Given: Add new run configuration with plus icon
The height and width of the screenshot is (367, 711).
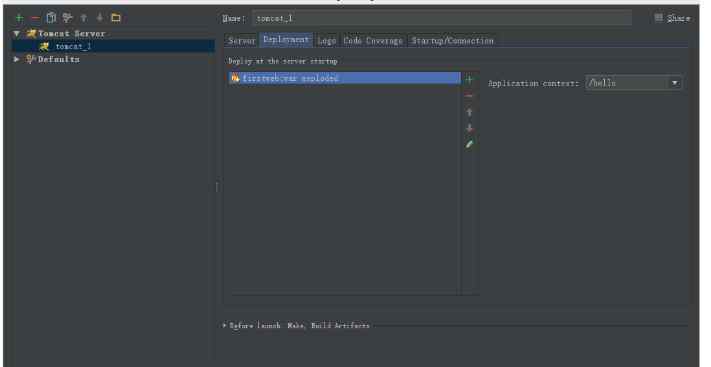Looking at the screenshot, I should pyautogui.click(x=19, y=18).
